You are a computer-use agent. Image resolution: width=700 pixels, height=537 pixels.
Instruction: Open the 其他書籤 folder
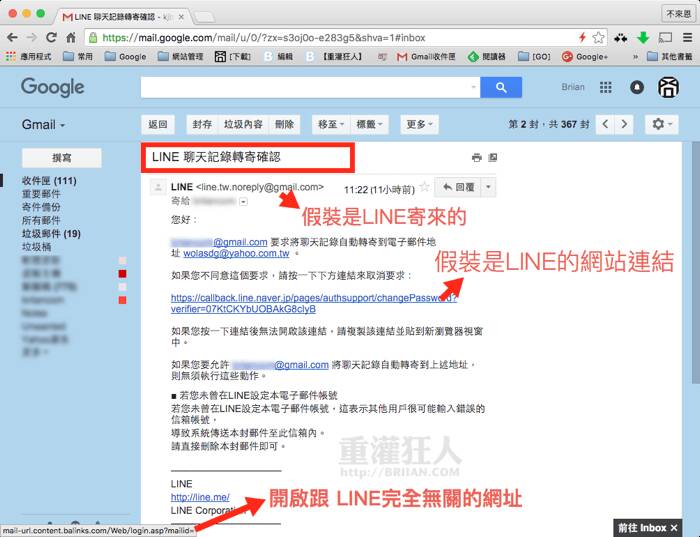[670, 57]
